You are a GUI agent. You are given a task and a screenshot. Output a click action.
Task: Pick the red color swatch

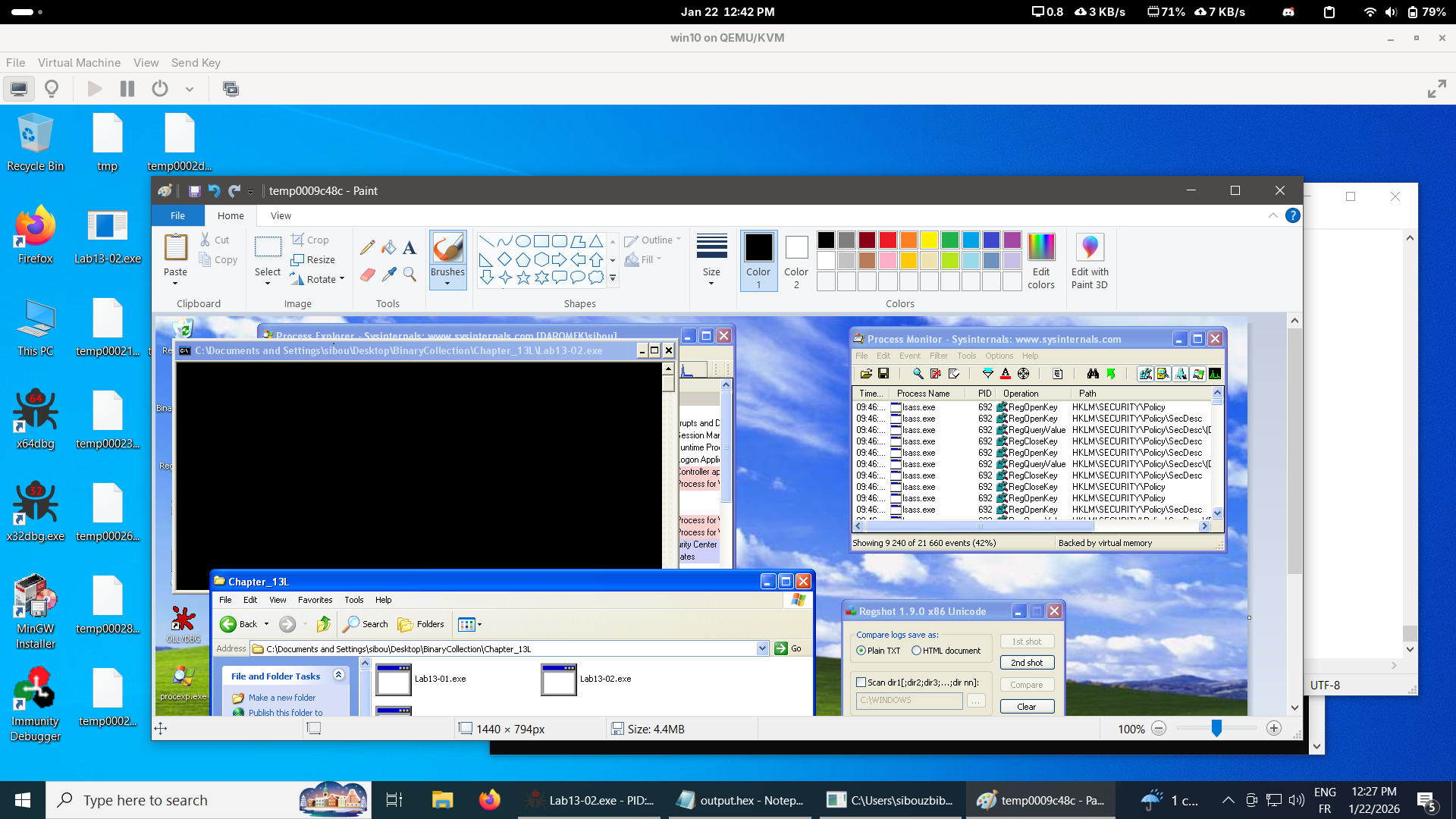(x=888, y=240)
